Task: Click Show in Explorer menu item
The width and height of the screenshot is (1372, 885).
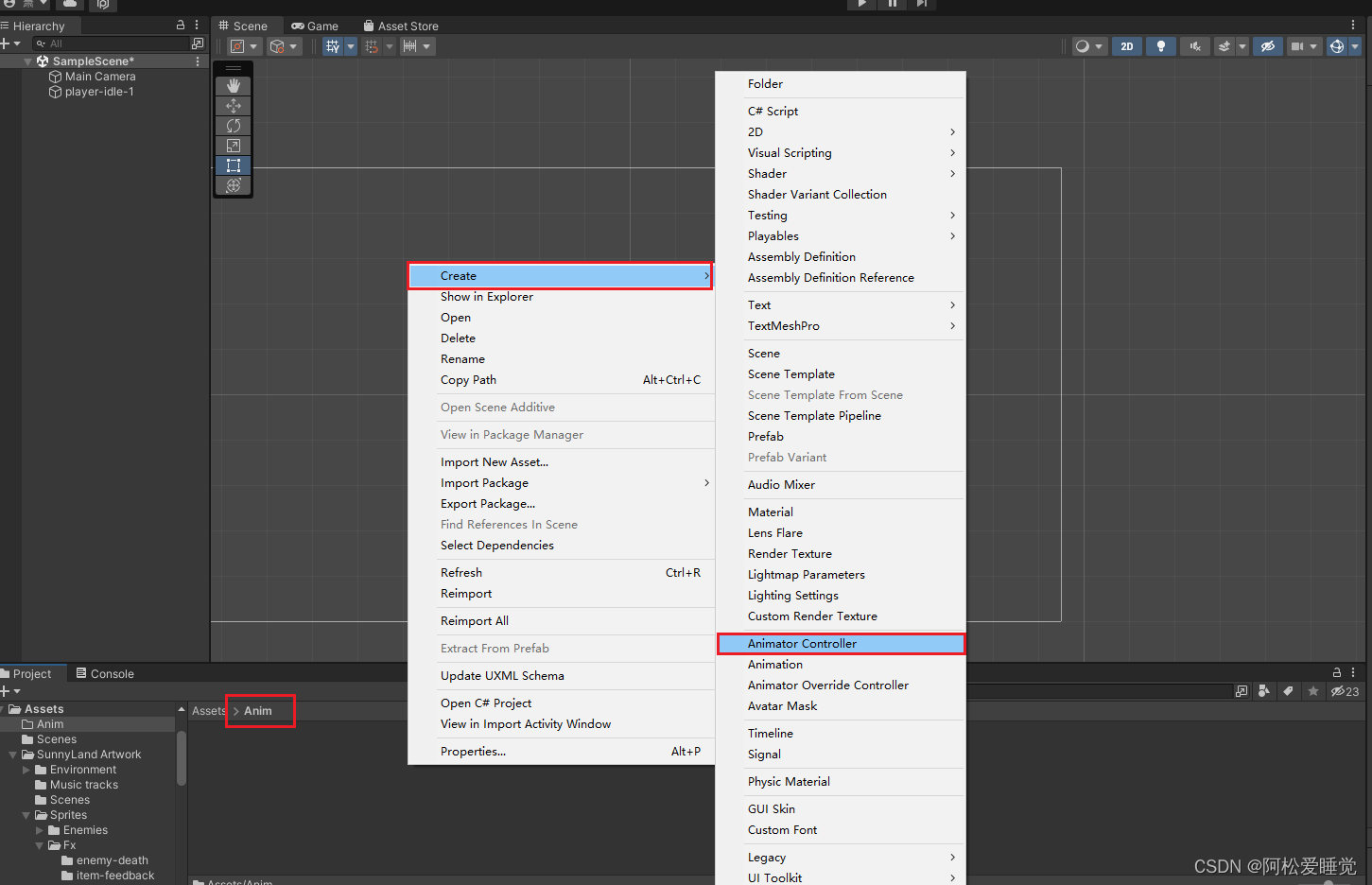Action: click(561, 297)
